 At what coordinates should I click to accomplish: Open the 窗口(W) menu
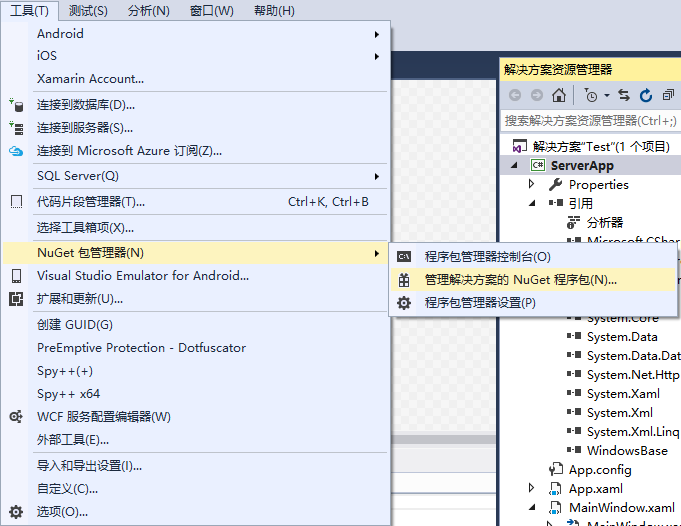[x=212, y=10]
